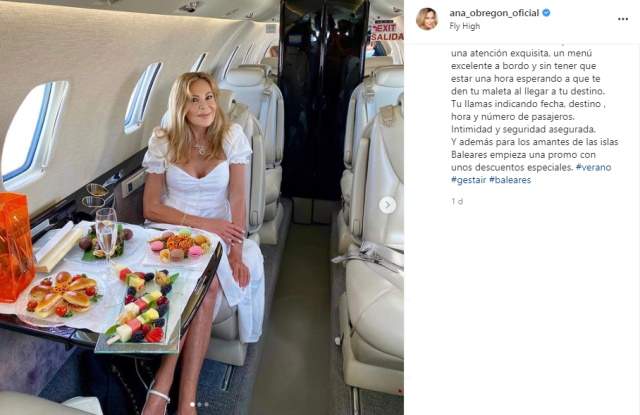Open the ana_obregon_oficial username link
Image resolution: width=640 pixels, height=415 pixels.
pos(494,13)
